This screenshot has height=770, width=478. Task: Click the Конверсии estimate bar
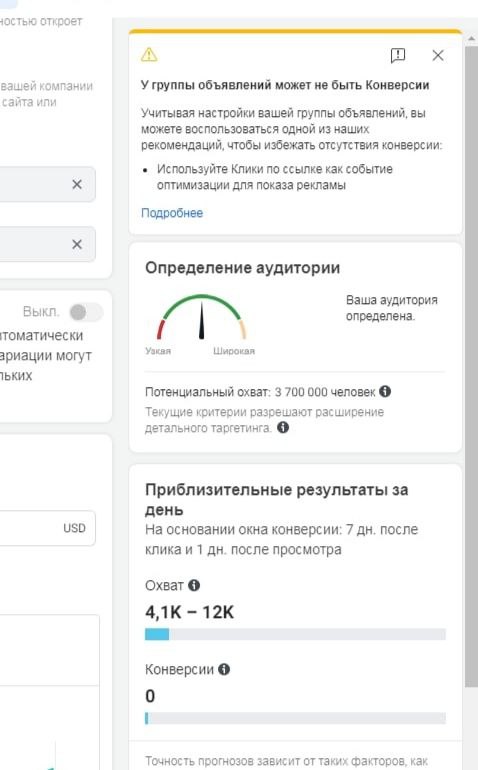click(x=295, y=718)
